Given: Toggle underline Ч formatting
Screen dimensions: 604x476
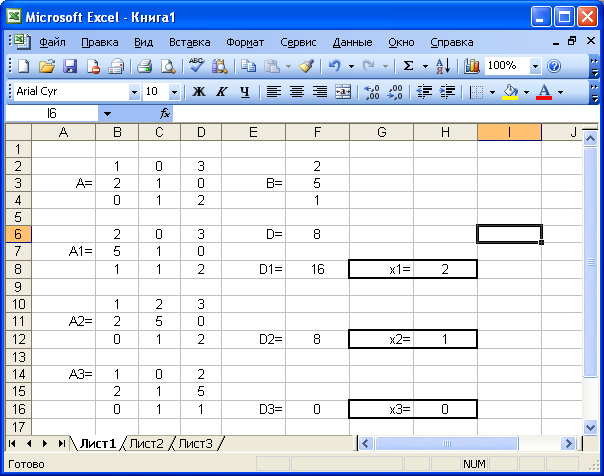Looking at the screenshot, I should tap(245, 92).
